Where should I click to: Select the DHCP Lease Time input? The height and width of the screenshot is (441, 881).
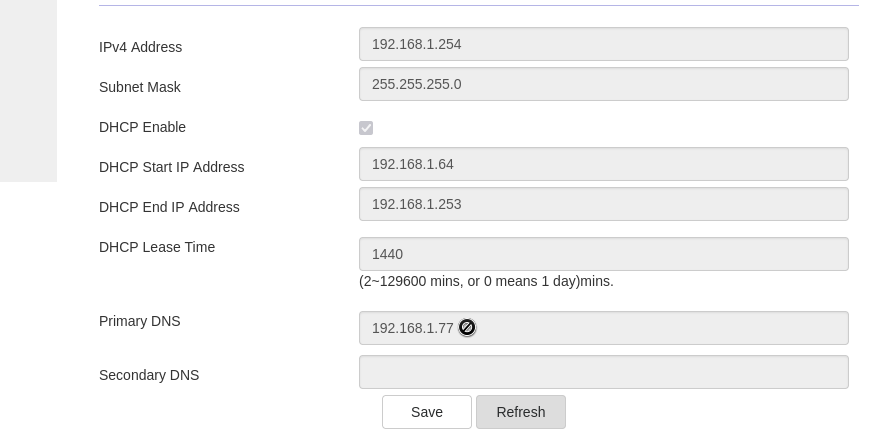click(603, 254)
